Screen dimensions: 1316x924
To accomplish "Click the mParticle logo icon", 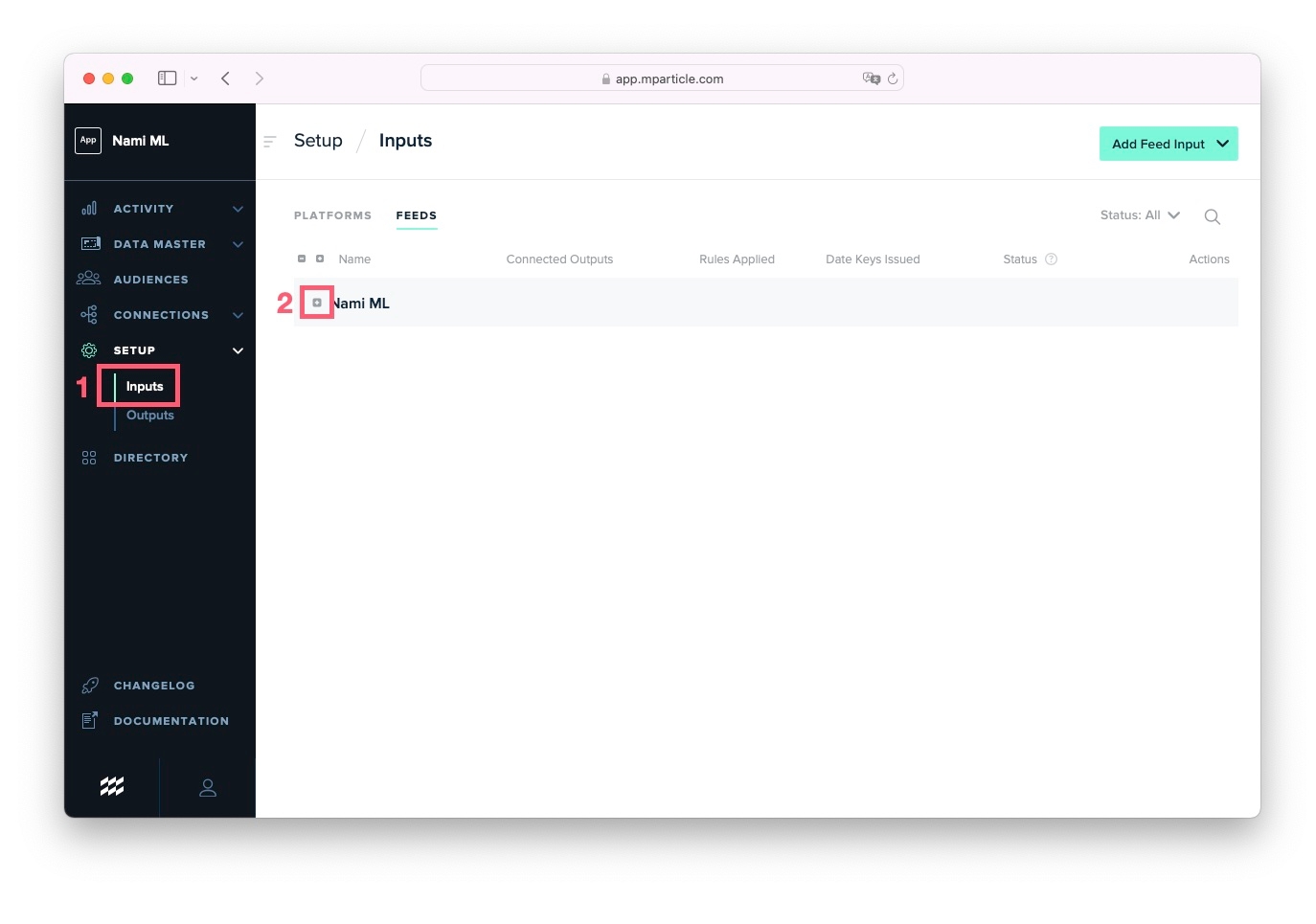I will coord(112,787).
